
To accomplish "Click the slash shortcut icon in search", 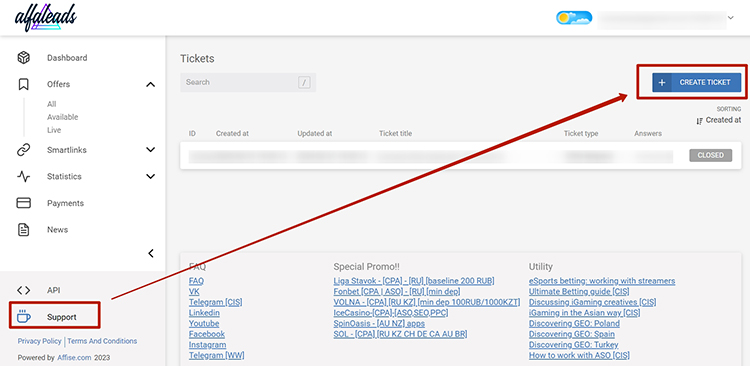I will (x=304, y=82).
